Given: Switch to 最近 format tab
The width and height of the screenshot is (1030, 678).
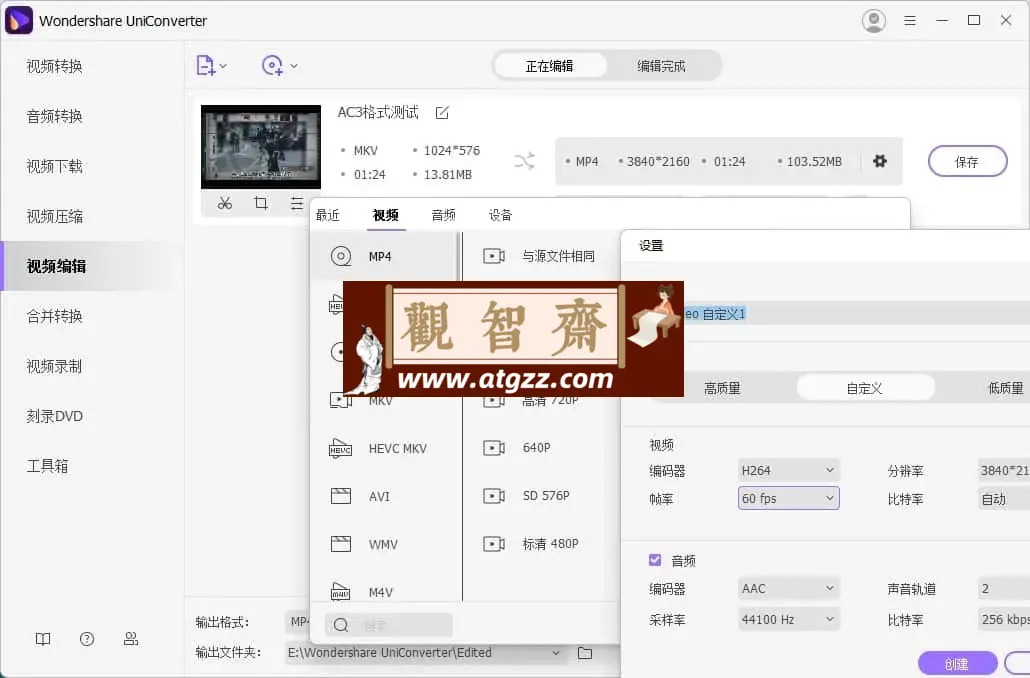Looking at the screenshot, I should (x=328, y=215).
